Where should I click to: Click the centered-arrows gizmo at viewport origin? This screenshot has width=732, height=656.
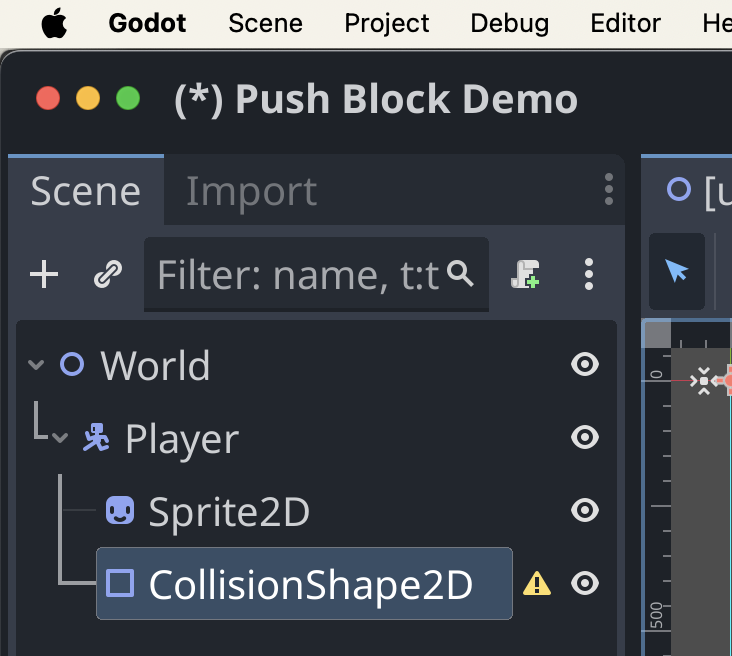point(704,381)
